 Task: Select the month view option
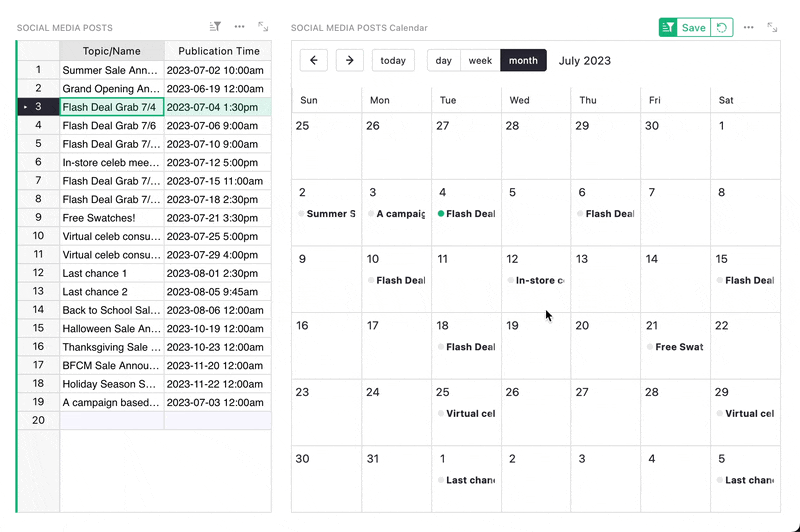point(523,61)
